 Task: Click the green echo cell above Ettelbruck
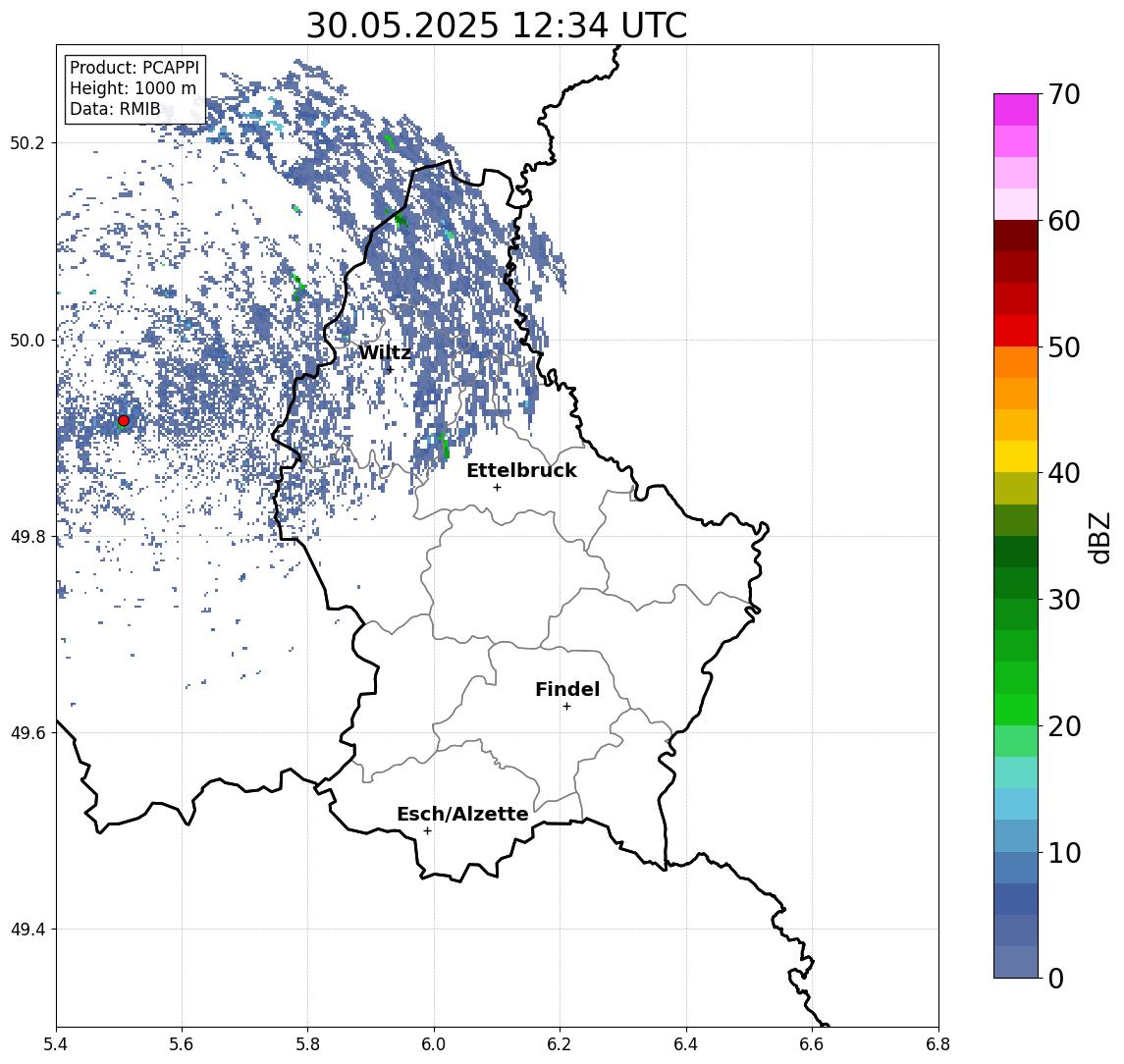[x=444, y=446]
